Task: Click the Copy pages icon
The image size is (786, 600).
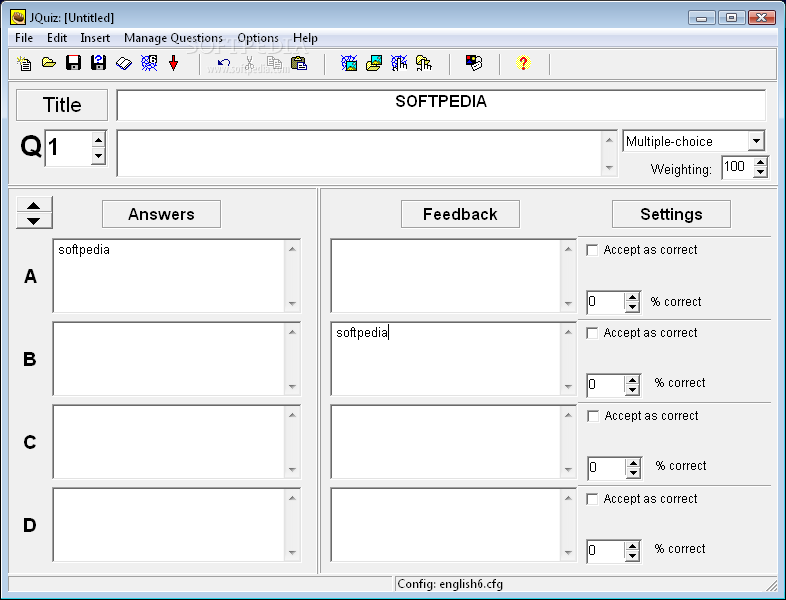Action: (x=274, y=63)
